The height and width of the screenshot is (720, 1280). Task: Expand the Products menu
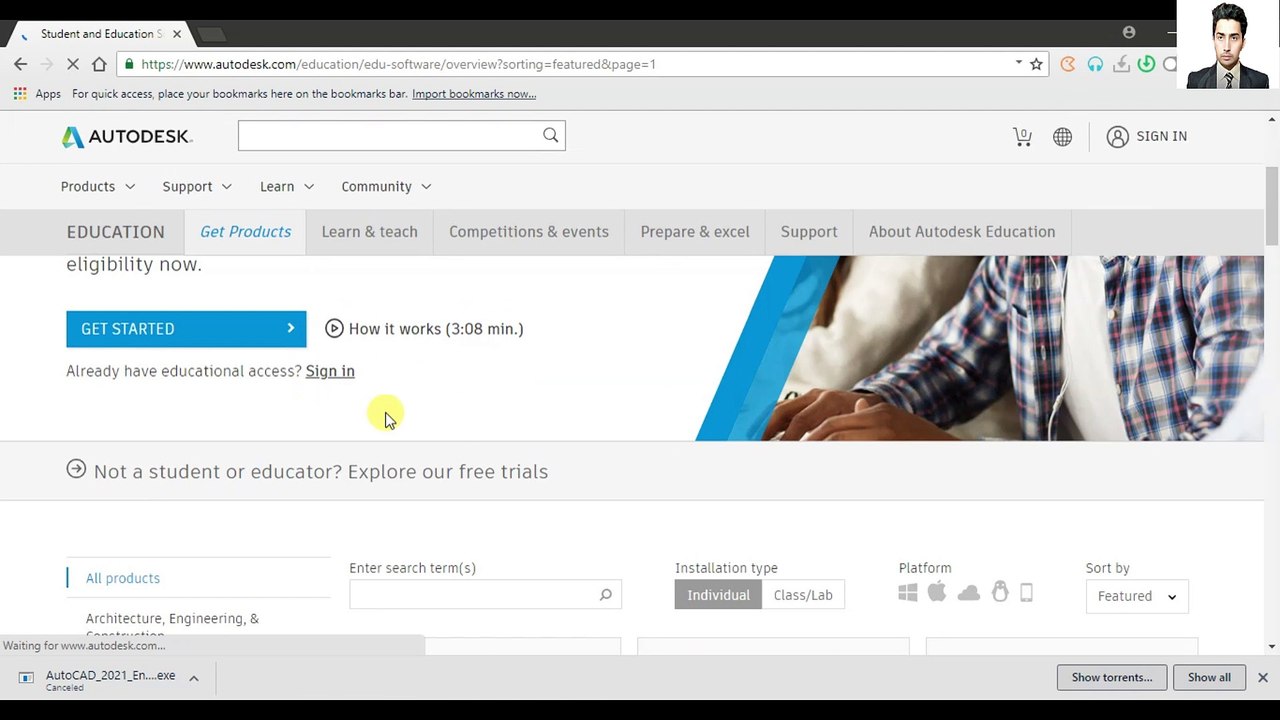pos(98,187)
